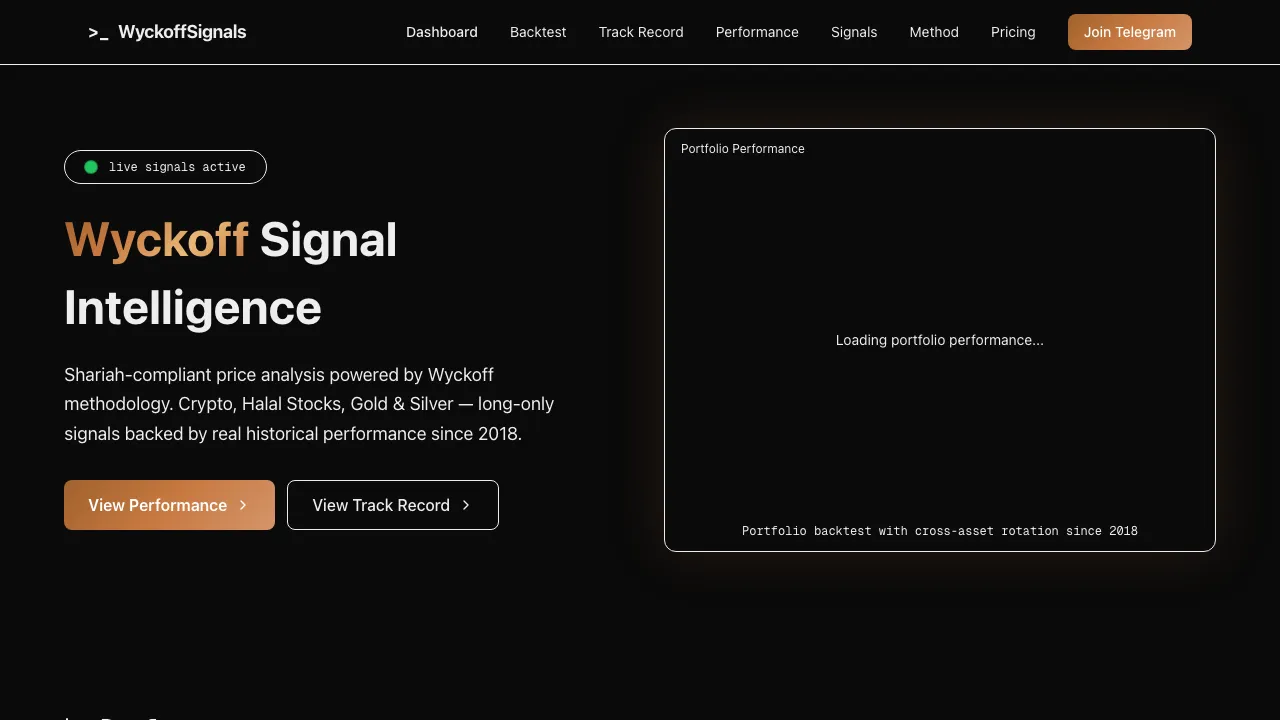1280x720 pixels.
Task: Click the portfolio backtest caption text
Action: tap(939, 531)
